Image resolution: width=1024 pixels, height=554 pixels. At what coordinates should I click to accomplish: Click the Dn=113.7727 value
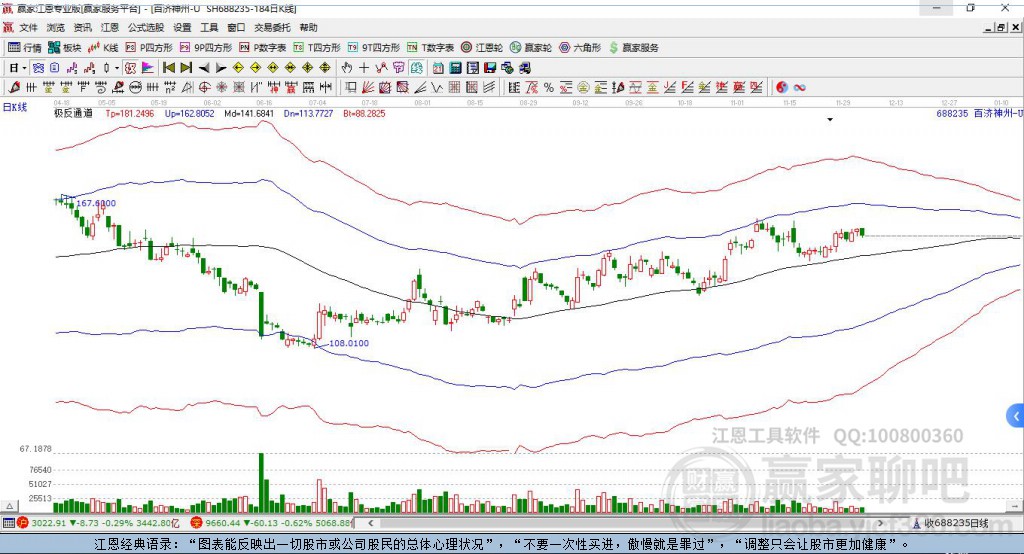pyautogui.click(x=308, y=113)
